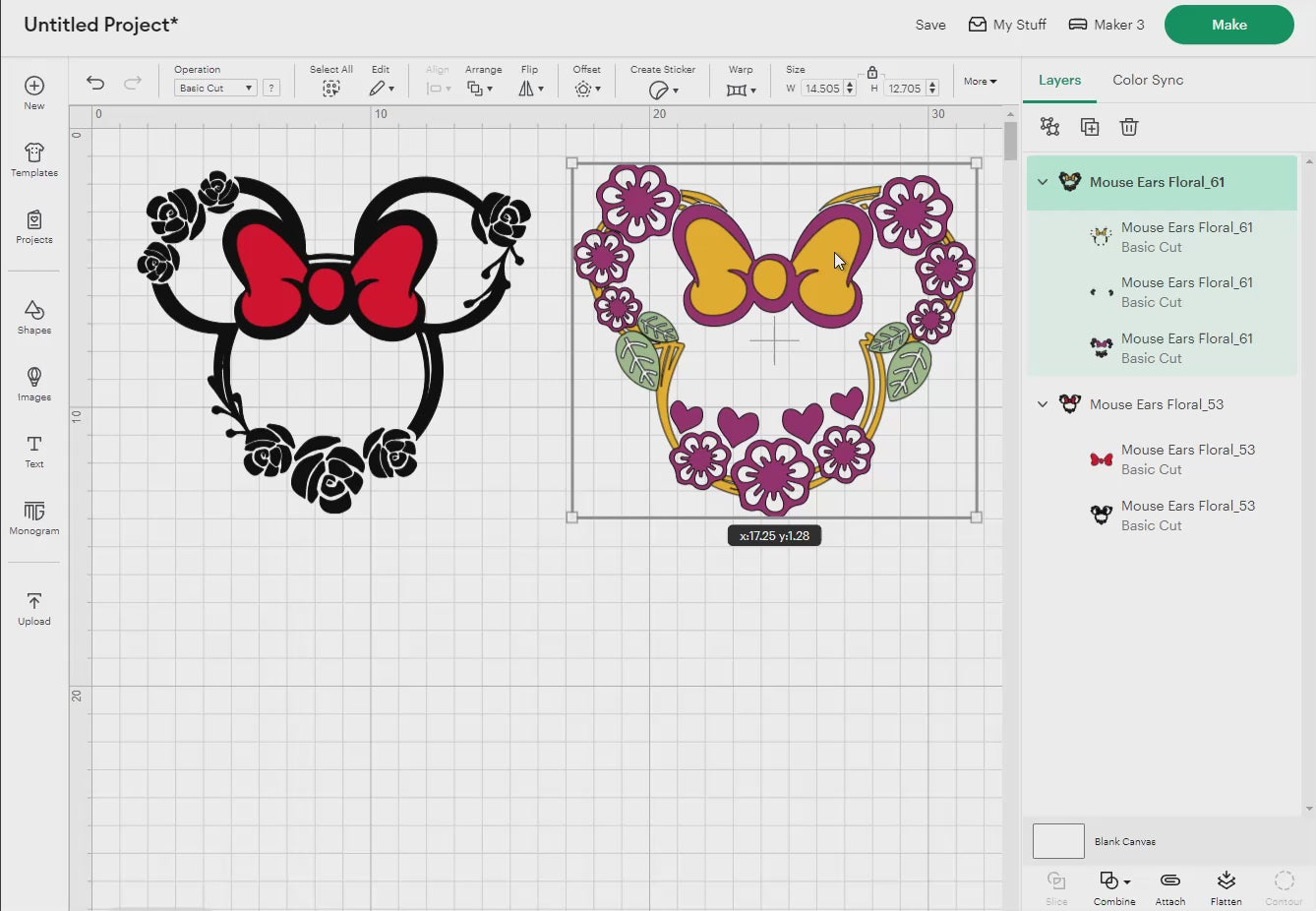Open the More menu

pos(980,82)
